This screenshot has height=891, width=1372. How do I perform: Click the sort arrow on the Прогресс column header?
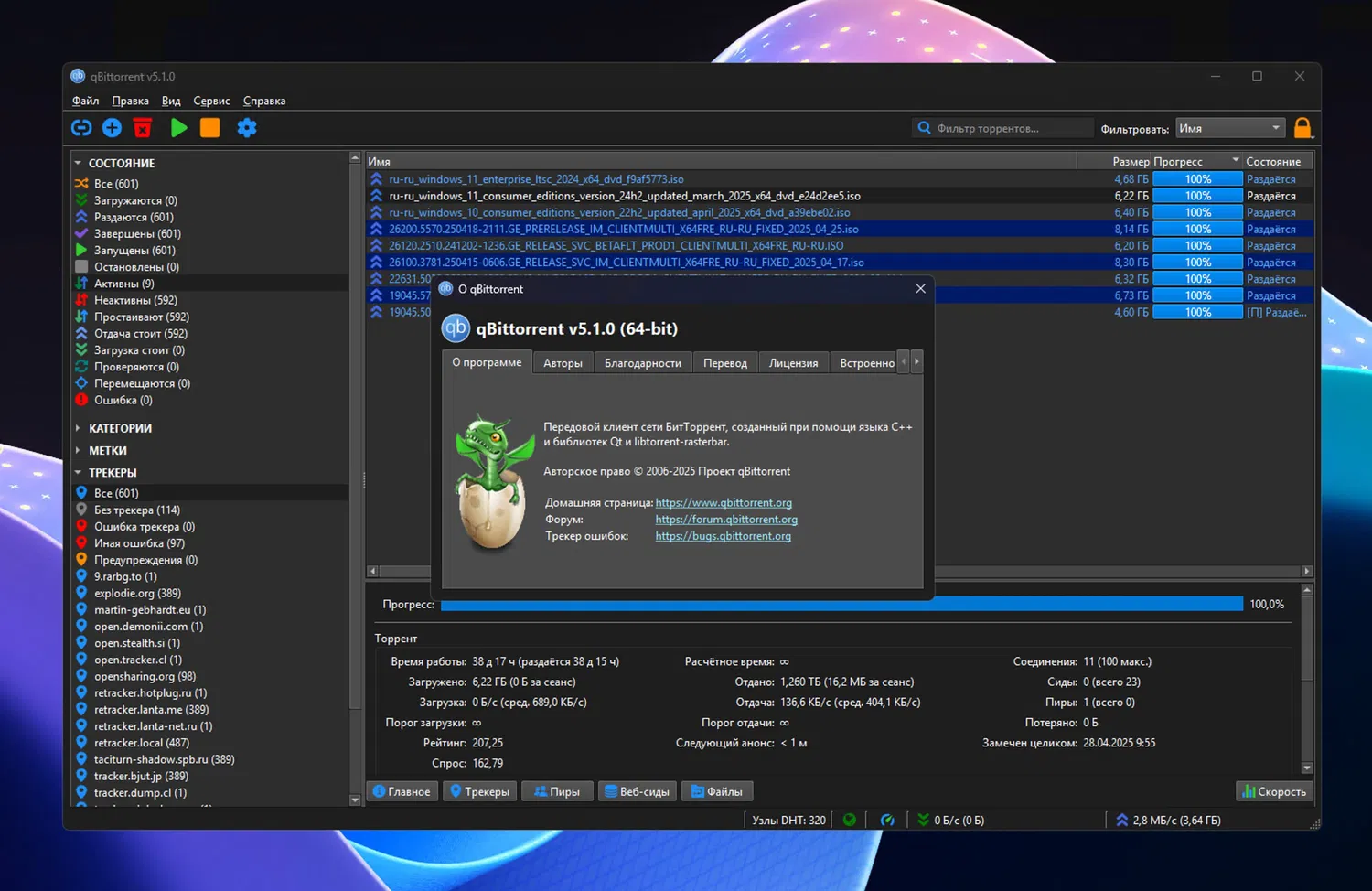[x=1236, y=160]
